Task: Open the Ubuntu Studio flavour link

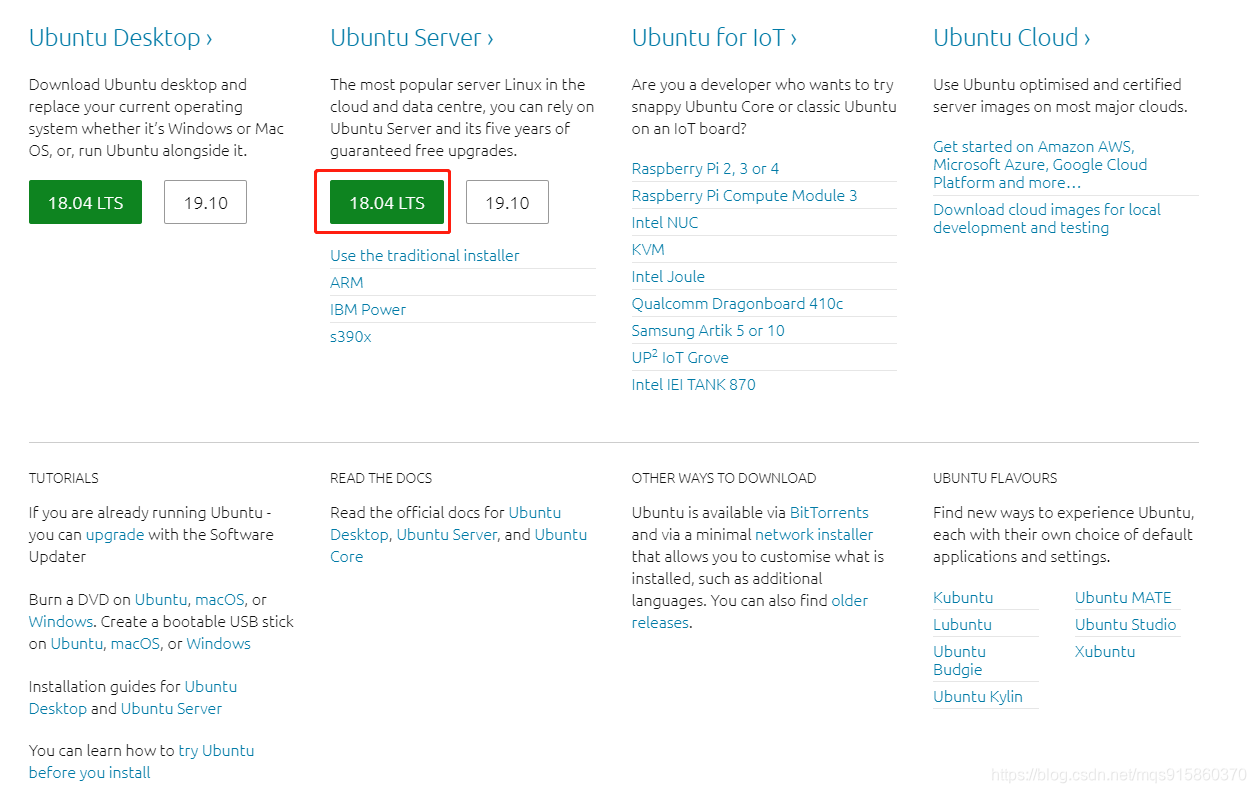Action: click(x=1125, y=625)
